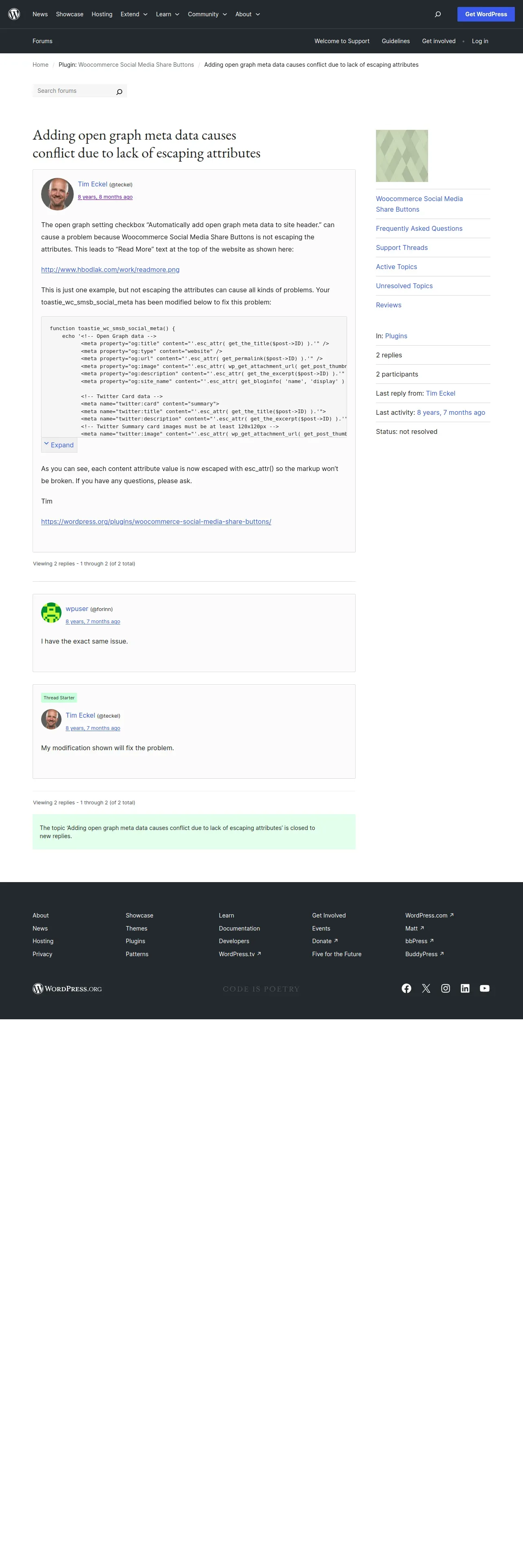Open Facebook icon in footer
Viewport: 523px width, 1568px height.
click(x=406, y=988)
